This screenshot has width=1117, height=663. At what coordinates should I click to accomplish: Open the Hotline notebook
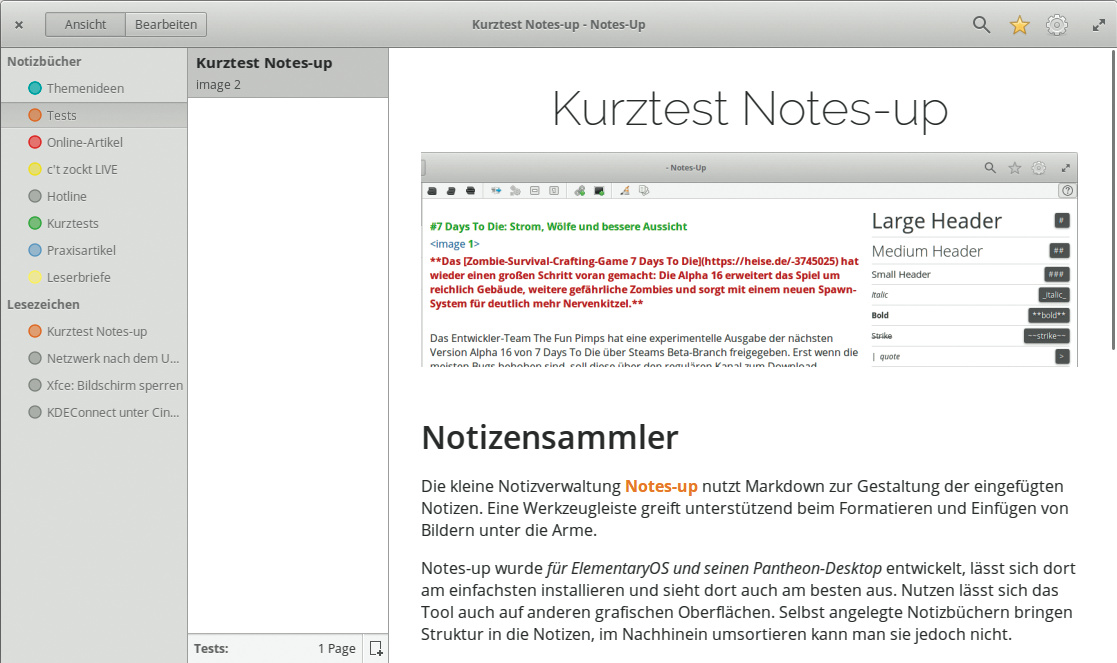[x=67, y=196]
